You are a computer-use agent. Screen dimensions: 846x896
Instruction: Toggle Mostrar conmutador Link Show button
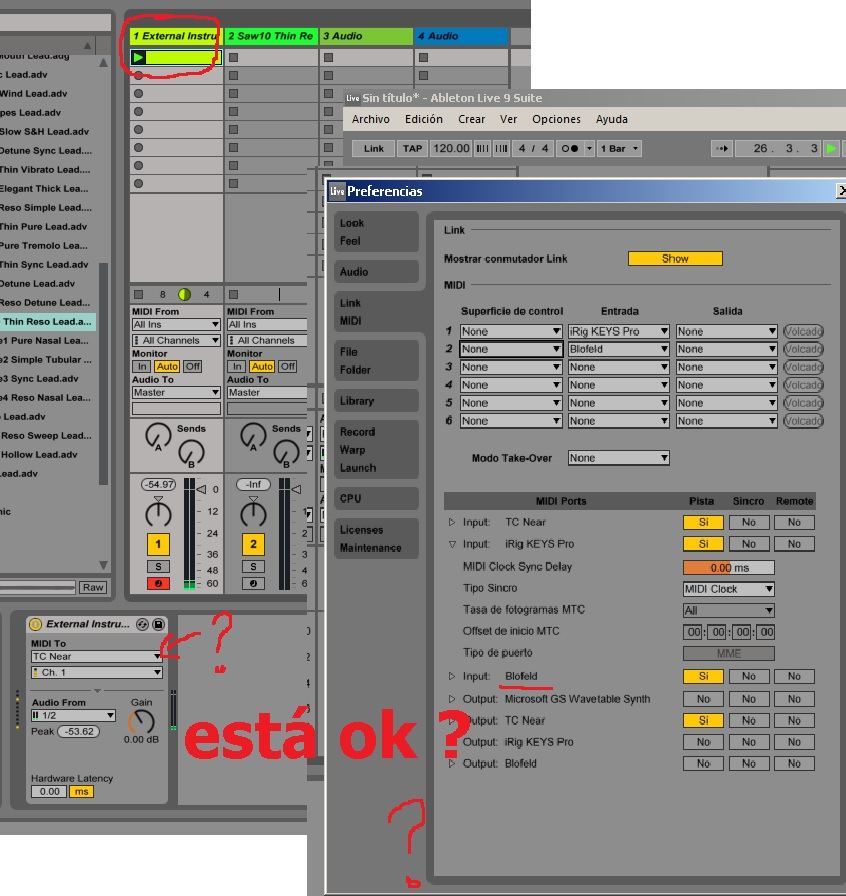tap(675, 258)
